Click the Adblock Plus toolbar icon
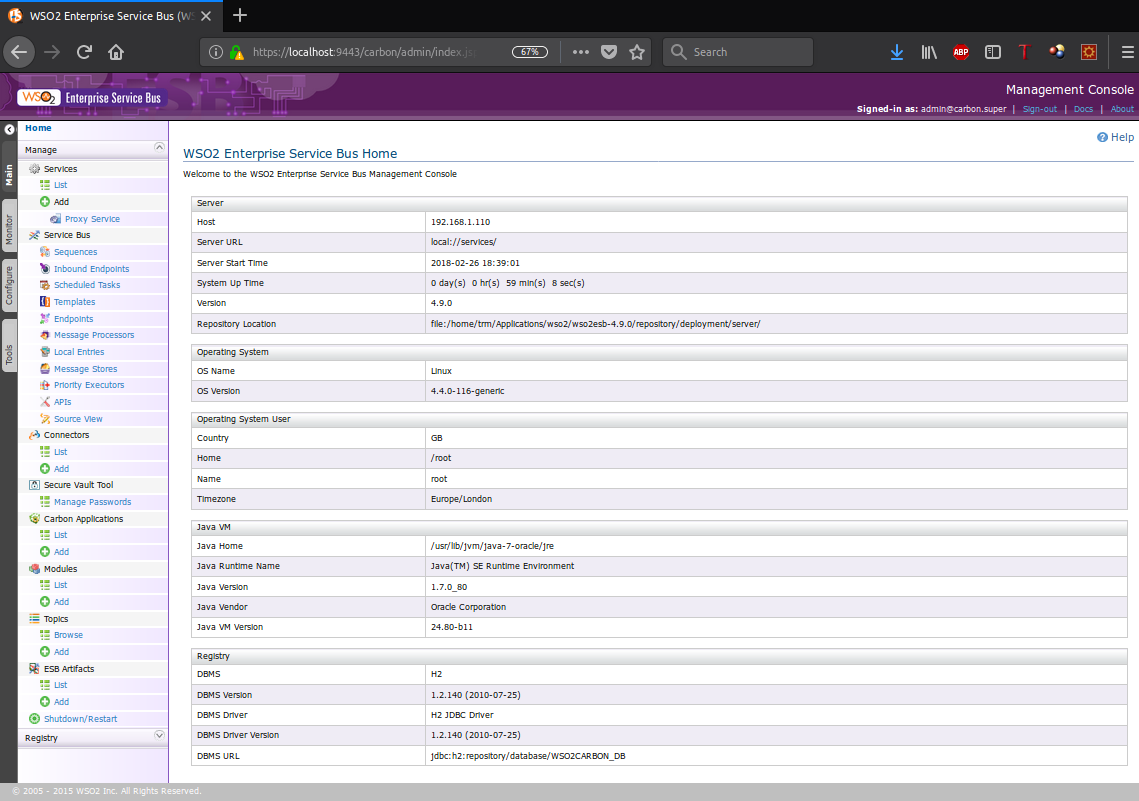Screen dimensions: 1139x801 pos(961,52)
